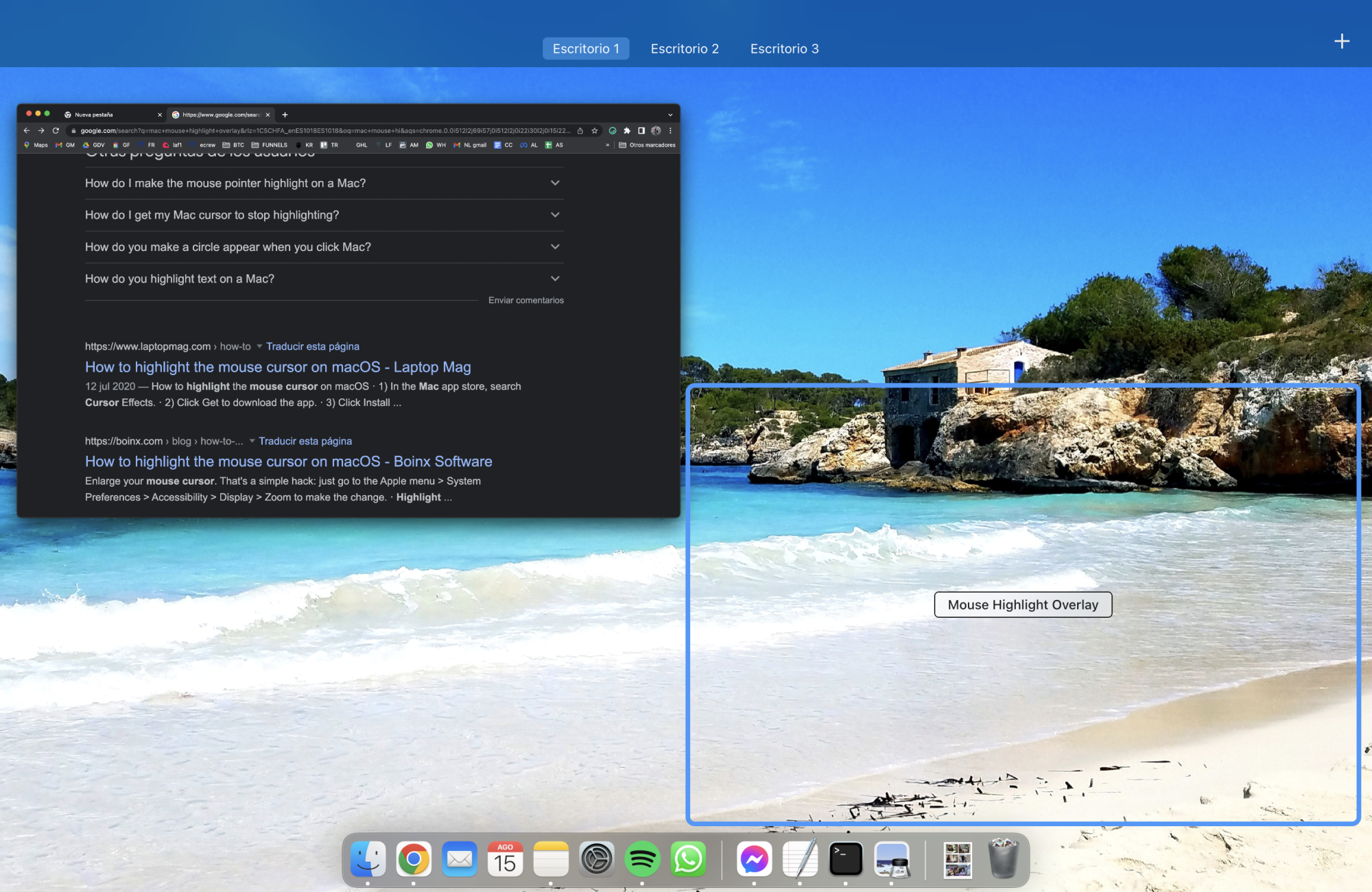Screen dimensions: 1372x892
Task: Open translate dropdown arrow beside laptopmag.com URL
Action: (259, 346)
